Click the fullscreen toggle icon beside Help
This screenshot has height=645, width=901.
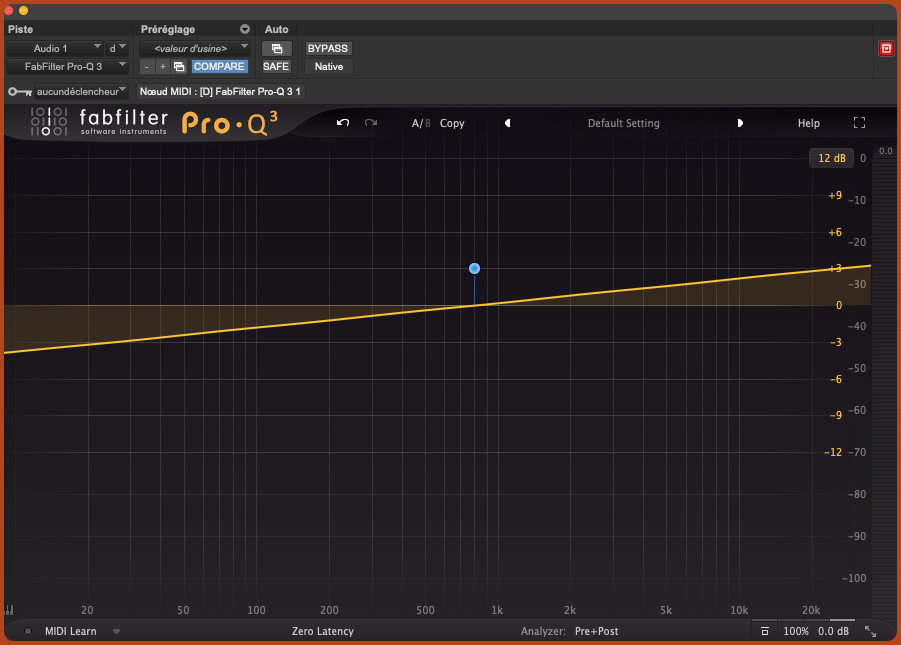(859, 122)
